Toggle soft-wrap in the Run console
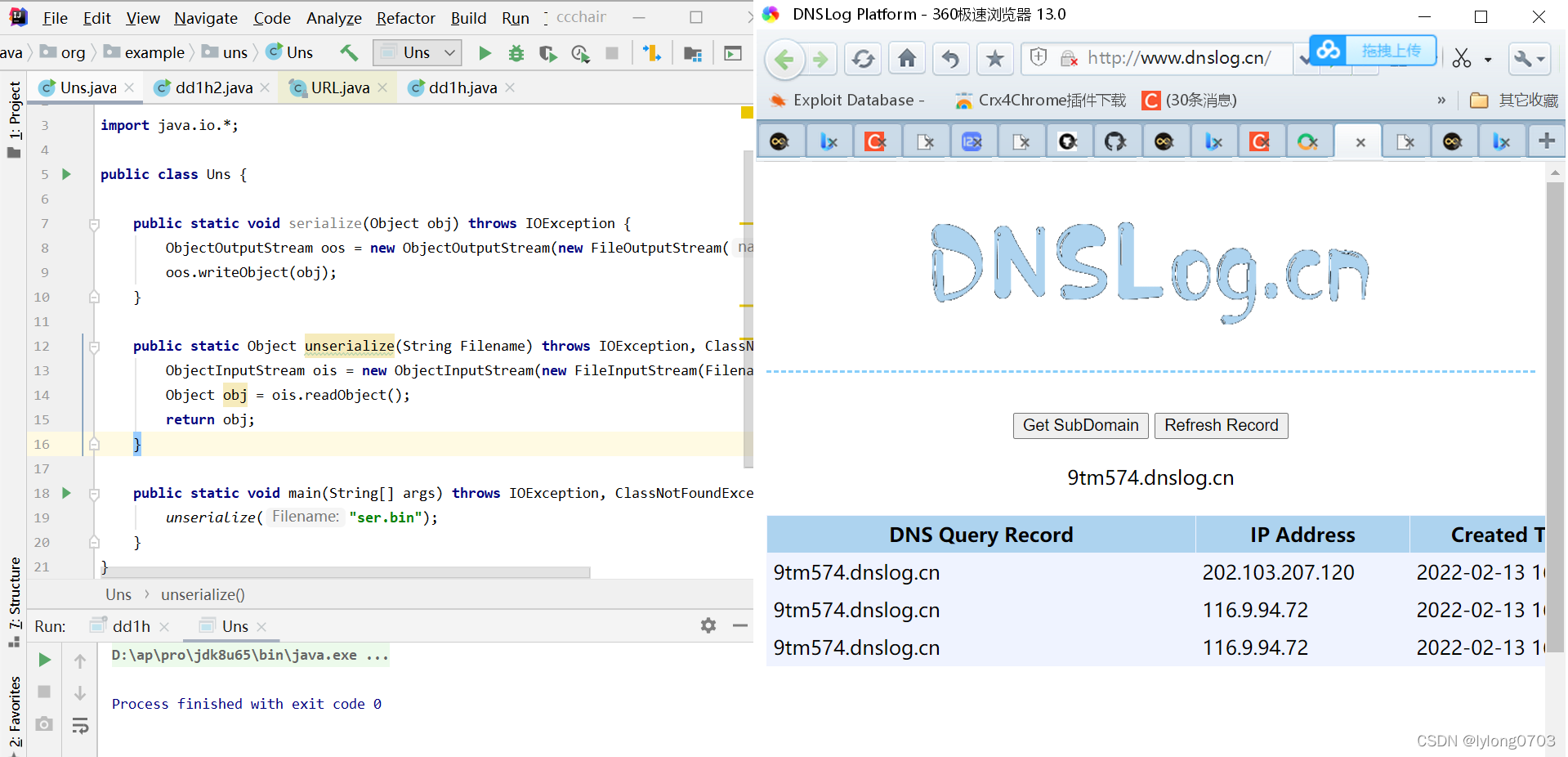The height and width of the screenshot is (757, 1568). (x=80, y=725)
